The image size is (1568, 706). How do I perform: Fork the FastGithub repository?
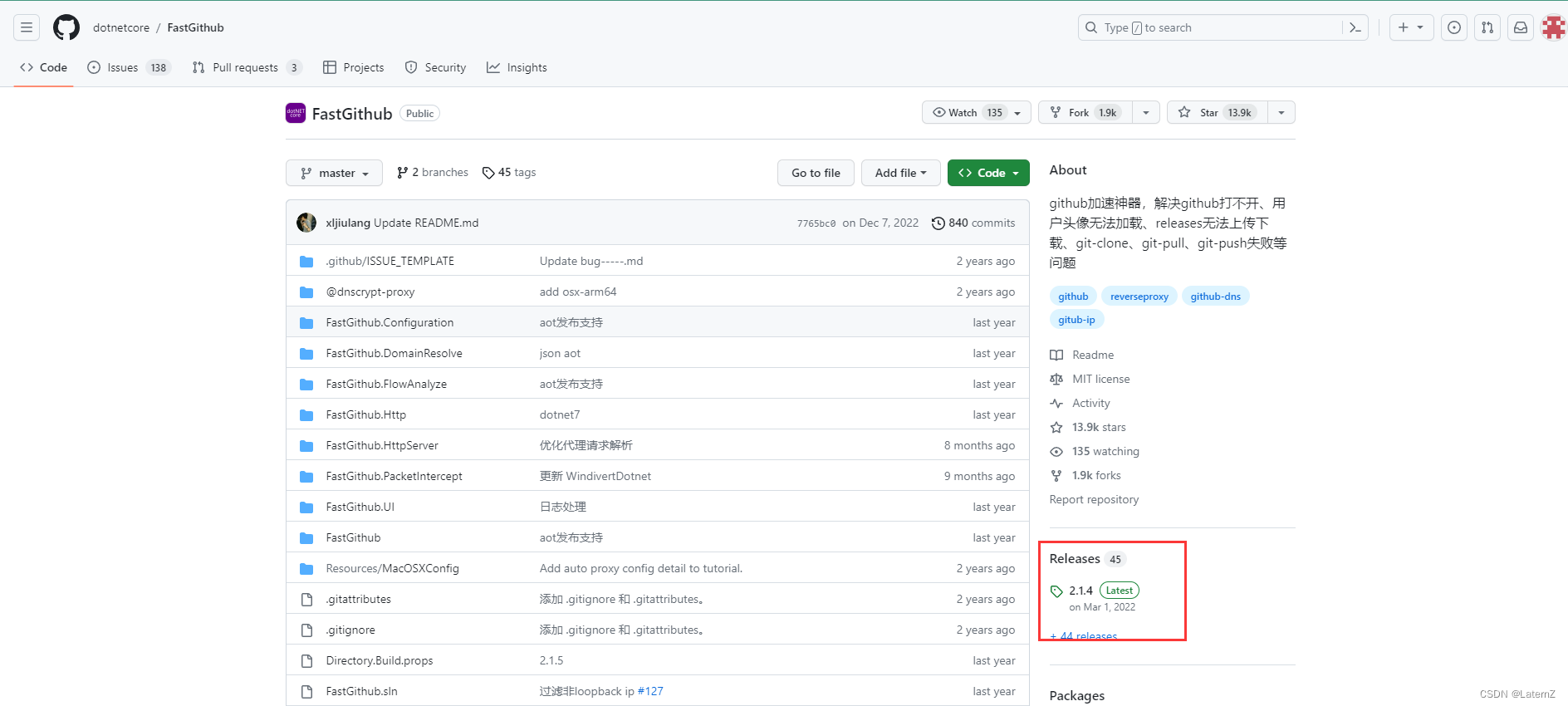click(1085, 112)
